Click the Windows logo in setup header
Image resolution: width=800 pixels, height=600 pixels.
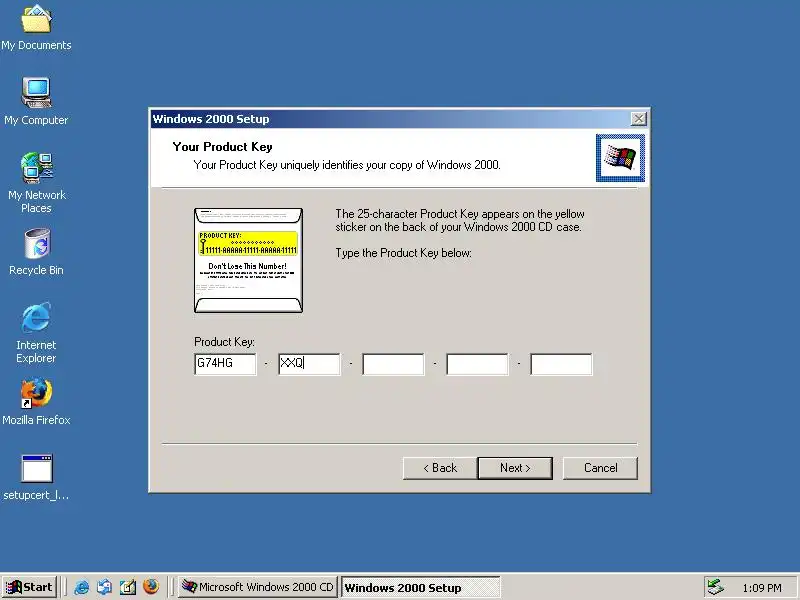tap(620, 158)
